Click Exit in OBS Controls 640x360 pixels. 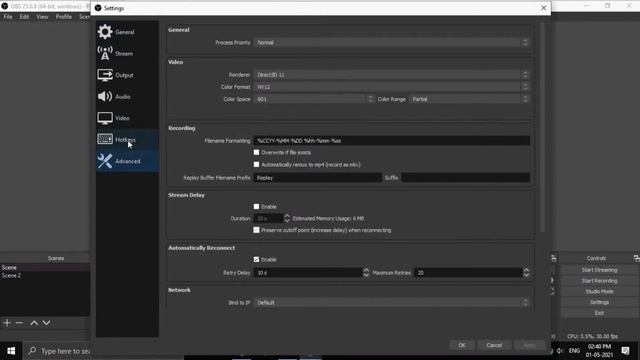tap(599, 313)
